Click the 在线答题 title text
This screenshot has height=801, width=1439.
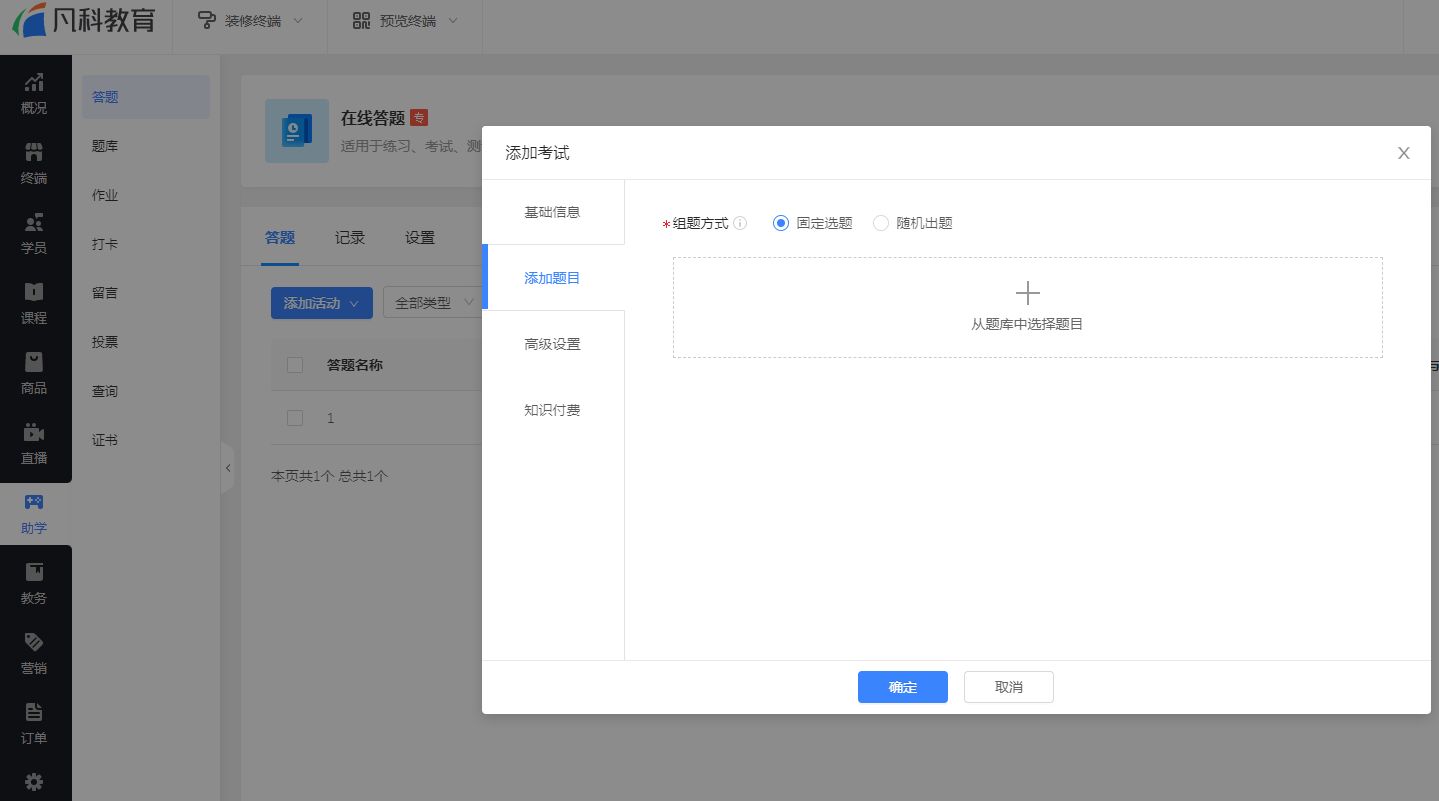pyautogui.click(x=373, y=118)
